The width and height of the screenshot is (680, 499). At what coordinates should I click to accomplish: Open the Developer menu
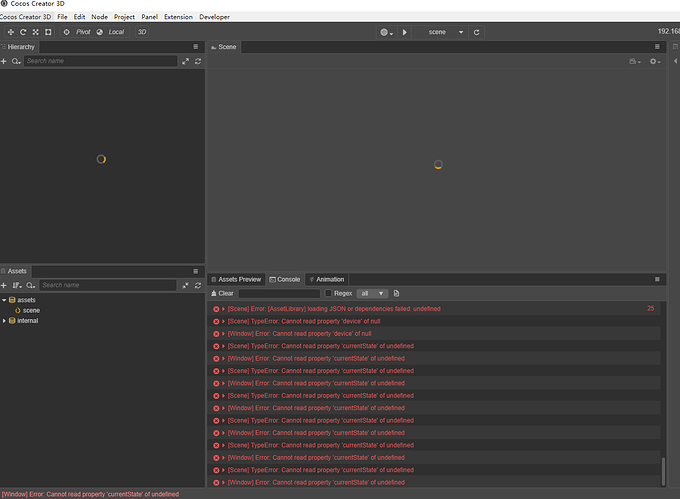pyautogui.click(x=214, y=17)
